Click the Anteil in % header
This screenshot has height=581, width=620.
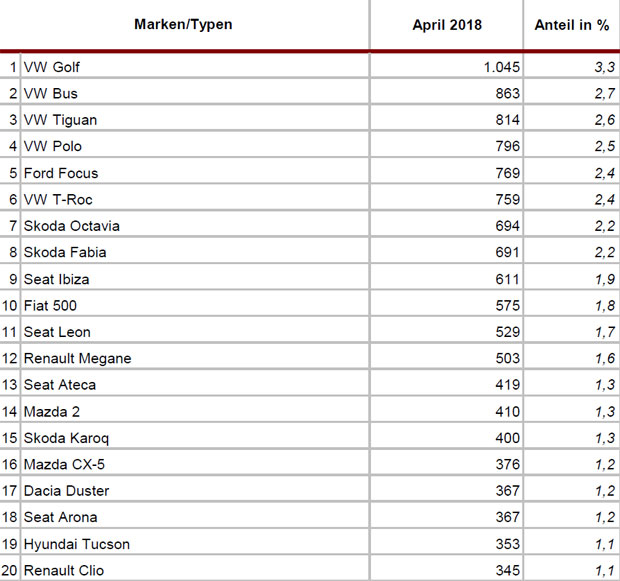571,25
